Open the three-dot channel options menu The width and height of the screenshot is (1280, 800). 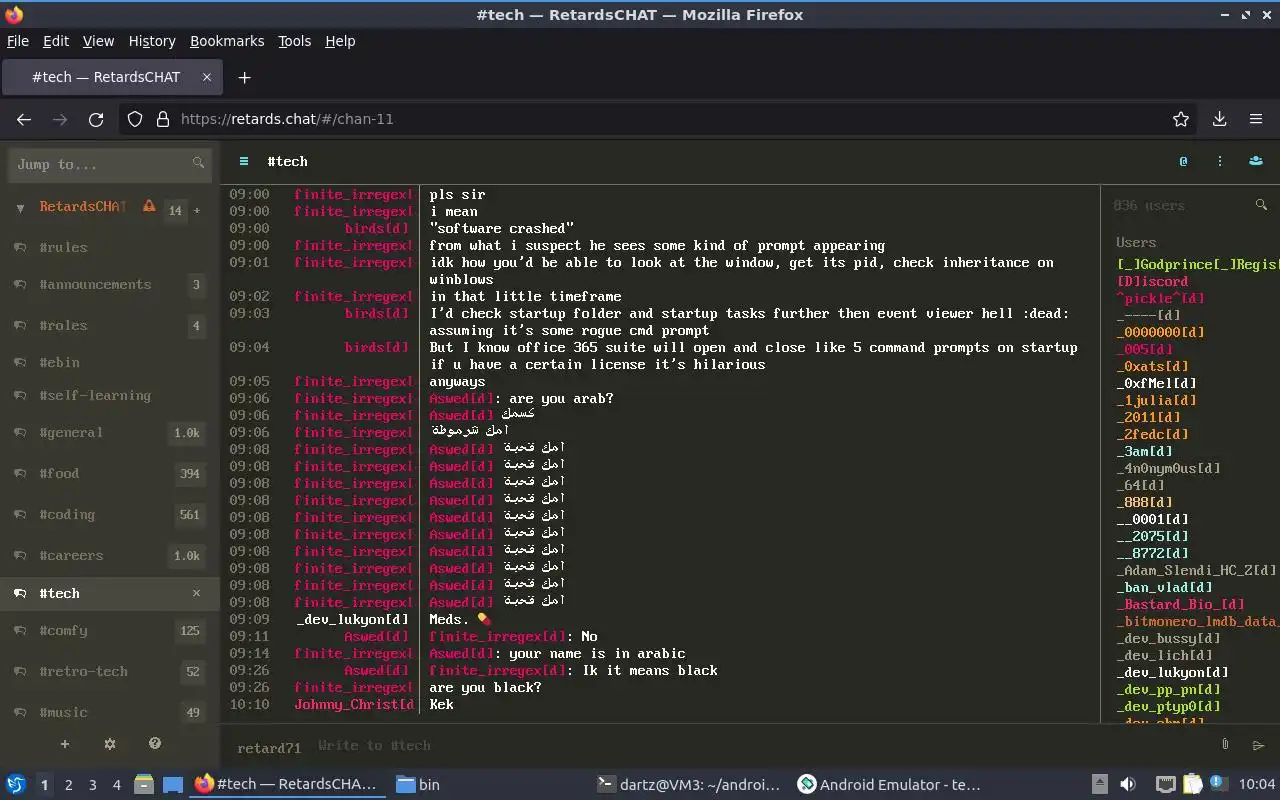1220,161
